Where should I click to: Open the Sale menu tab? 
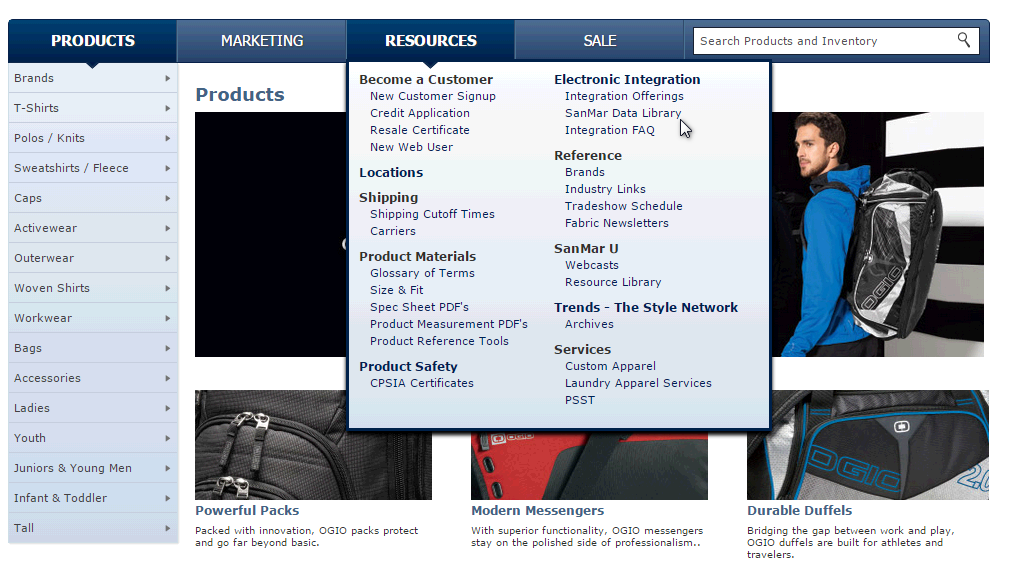point(600,41)
